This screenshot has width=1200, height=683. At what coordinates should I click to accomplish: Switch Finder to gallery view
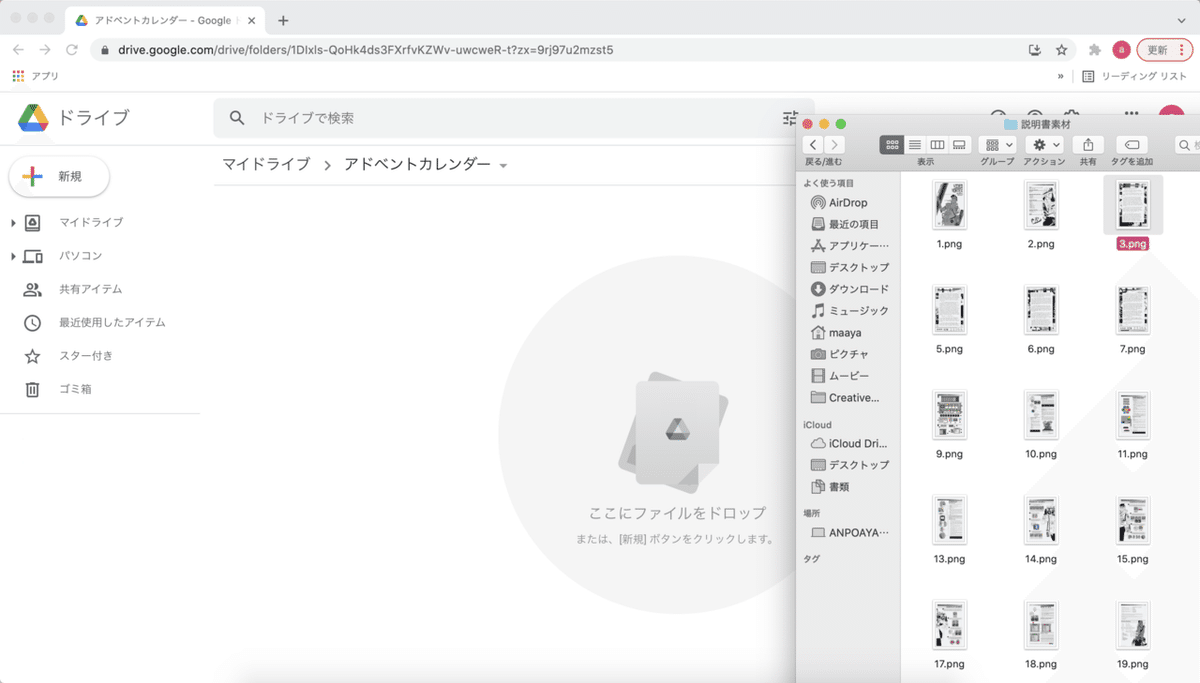960,143
